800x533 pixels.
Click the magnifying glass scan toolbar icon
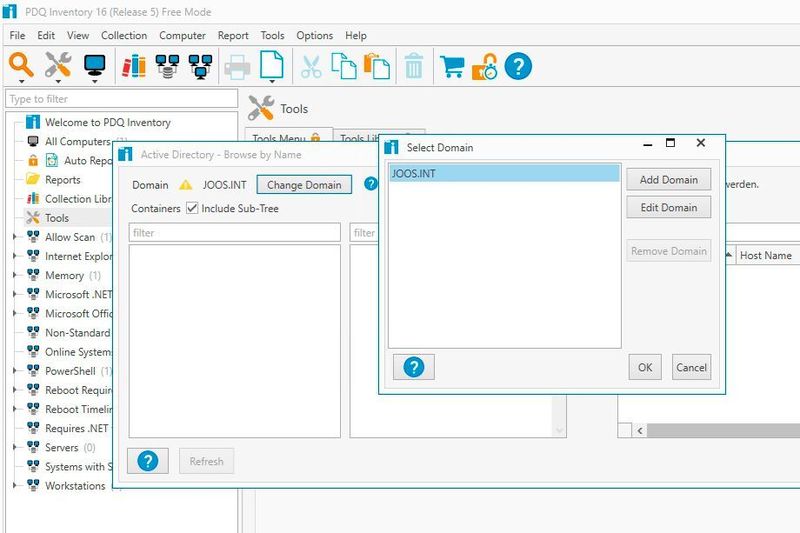[x=21, y=65]
